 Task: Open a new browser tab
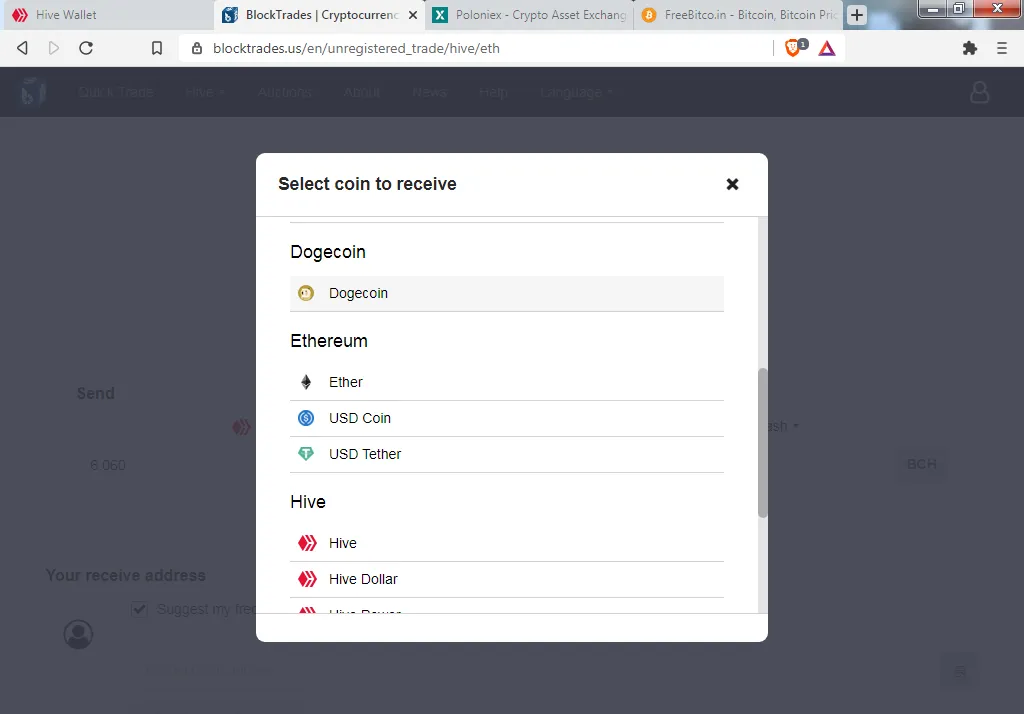pos(857,15)
